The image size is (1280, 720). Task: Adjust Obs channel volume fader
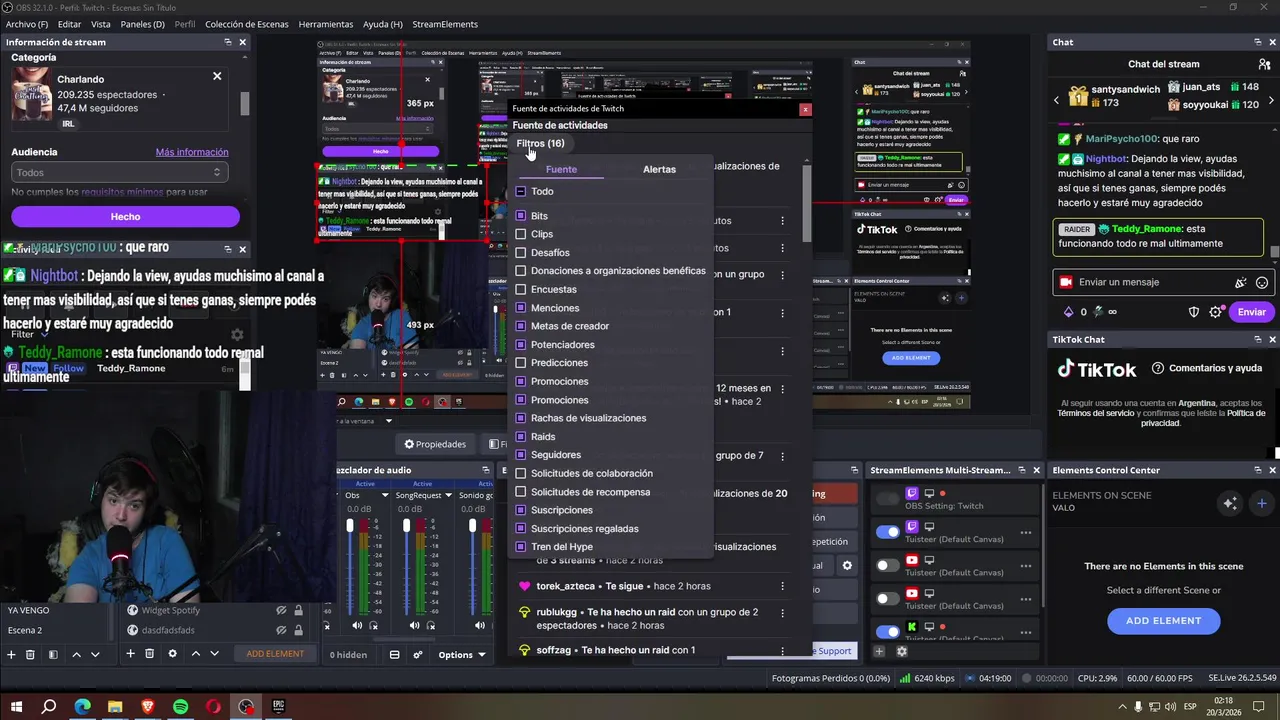[x=350, y=526]
